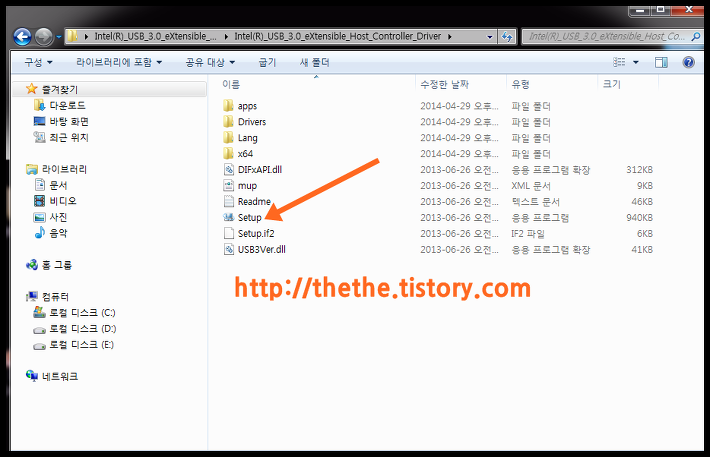Screen dimensions: 710x457
Task: Select 라이브러리 in the navigation pane
Action: (64, 169)
